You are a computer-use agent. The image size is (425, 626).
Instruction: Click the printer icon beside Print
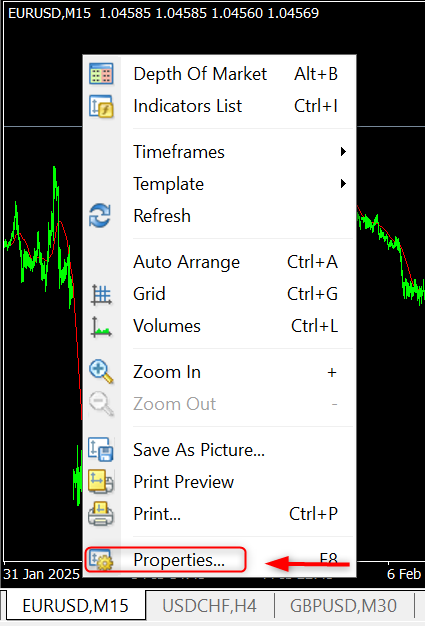(x=101, y=514)
